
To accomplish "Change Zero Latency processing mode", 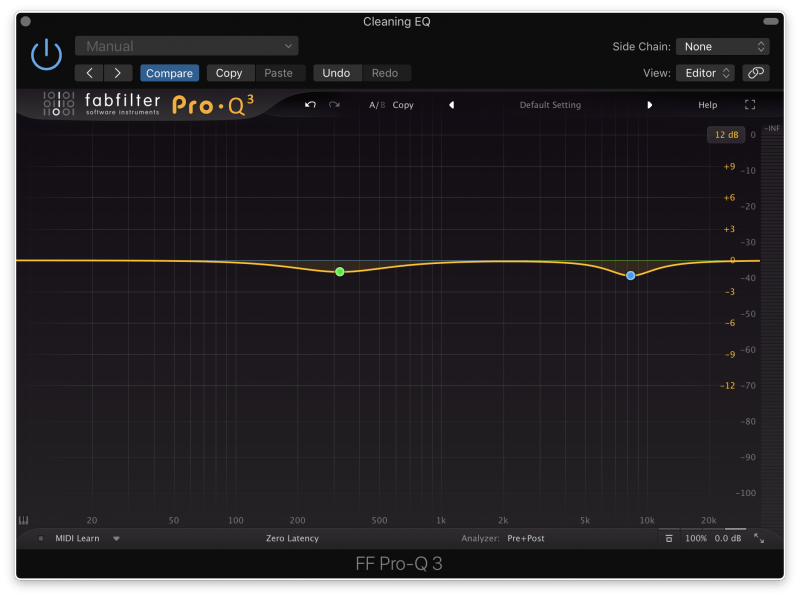I will 292,538.
